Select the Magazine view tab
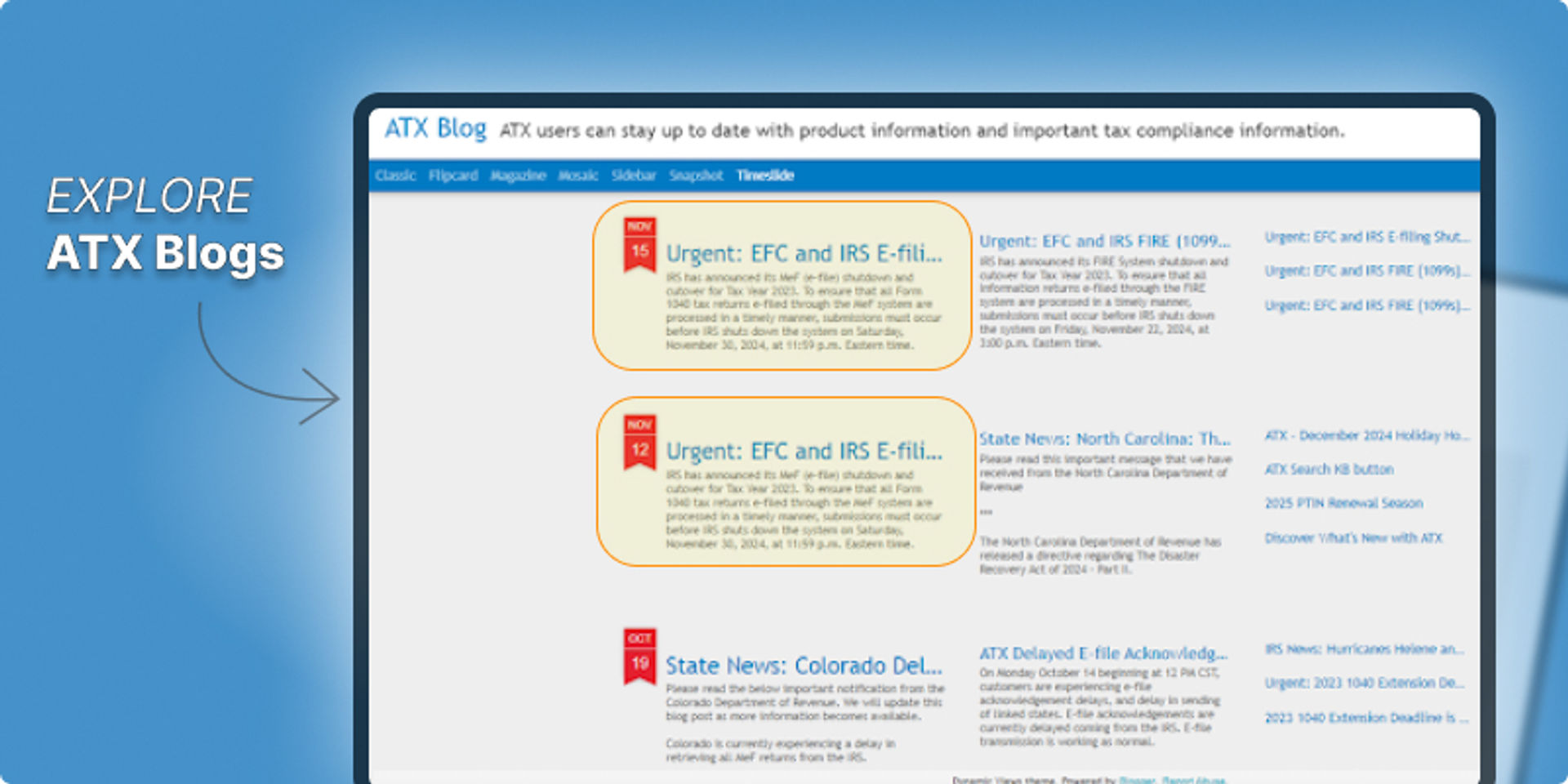The image size is (1568, 784). (x=518, y=176)
